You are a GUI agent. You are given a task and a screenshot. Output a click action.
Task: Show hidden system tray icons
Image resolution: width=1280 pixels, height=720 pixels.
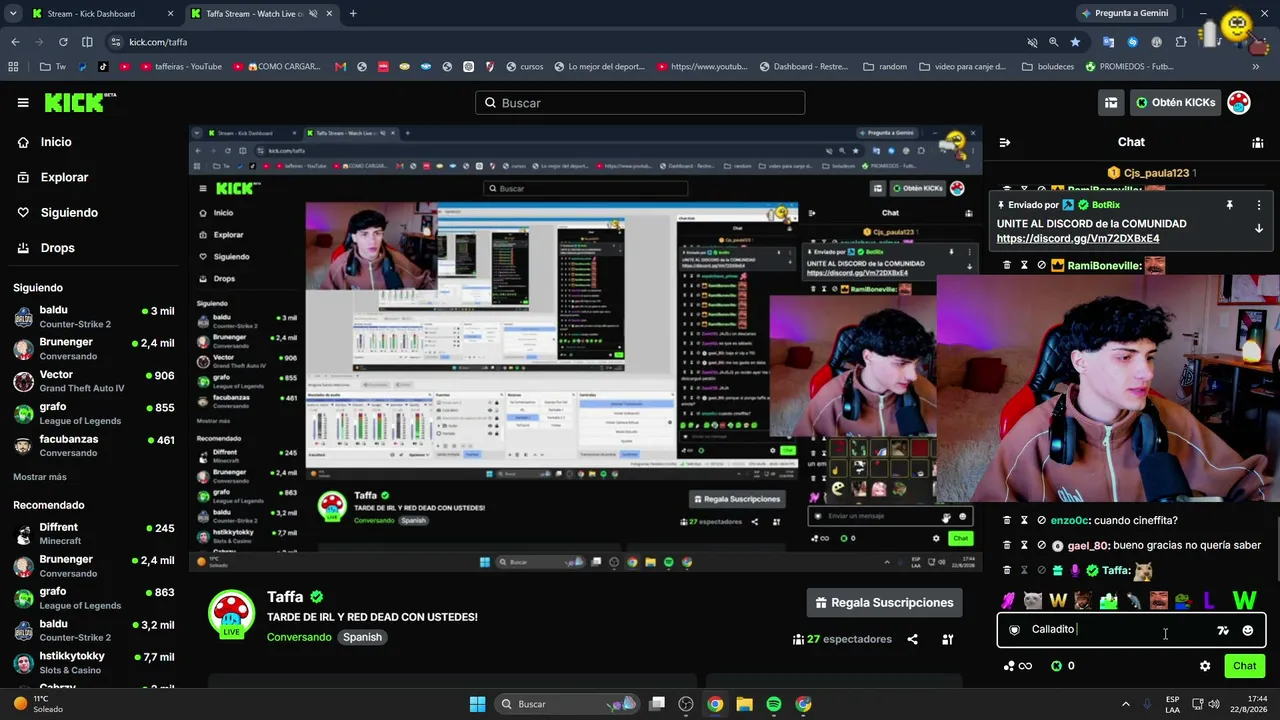pyautogui.click(x=1126, y=704)
